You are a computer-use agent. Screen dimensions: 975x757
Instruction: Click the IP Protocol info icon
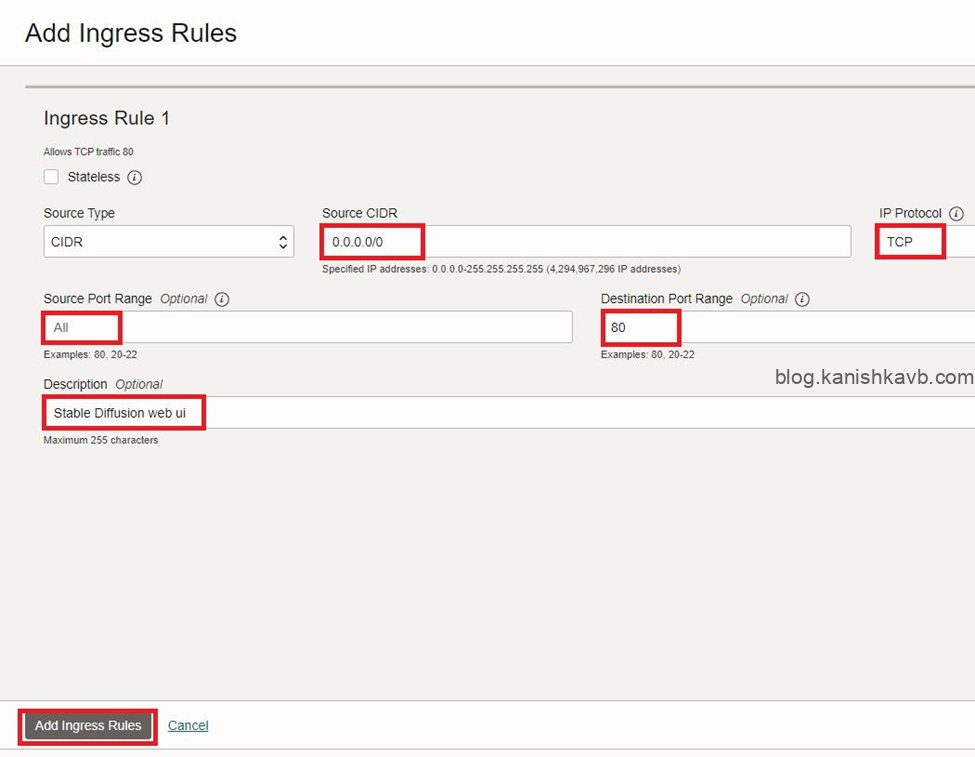[x=956, y=214]
